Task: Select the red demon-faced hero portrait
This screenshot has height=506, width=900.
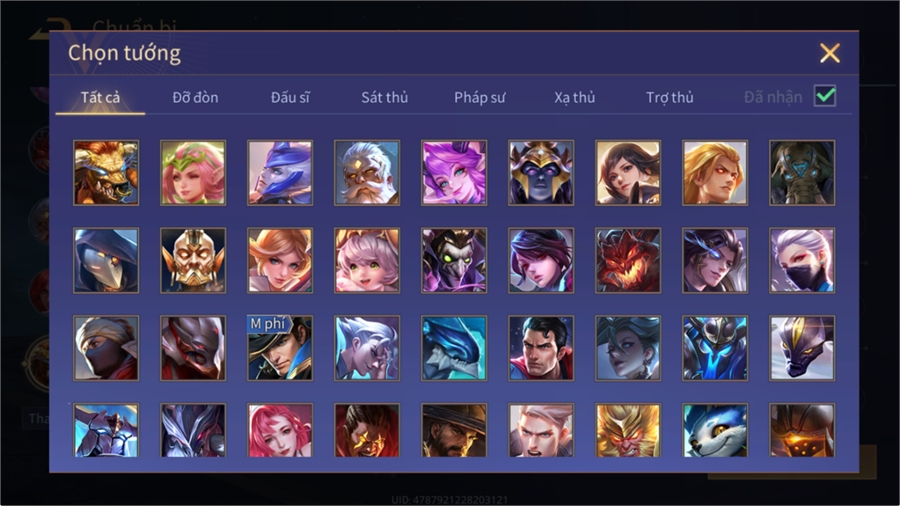Action: click(628, 260)
